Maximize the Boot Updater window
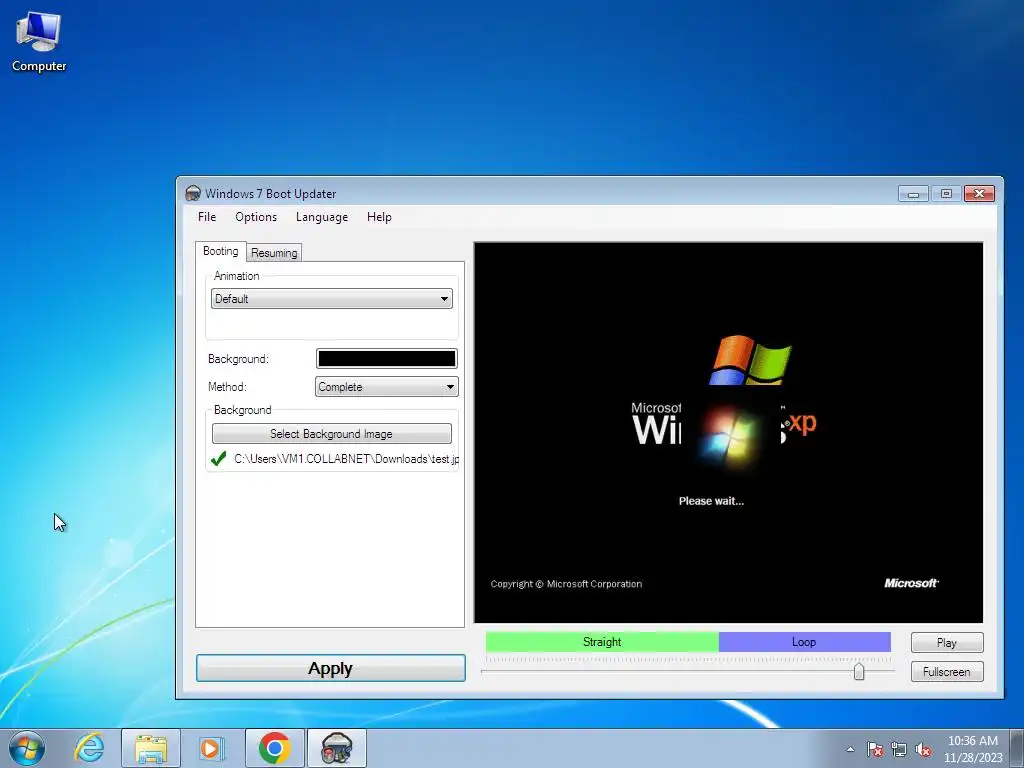This screenshot has height=768, width=1024. click(x=946, y=194)
